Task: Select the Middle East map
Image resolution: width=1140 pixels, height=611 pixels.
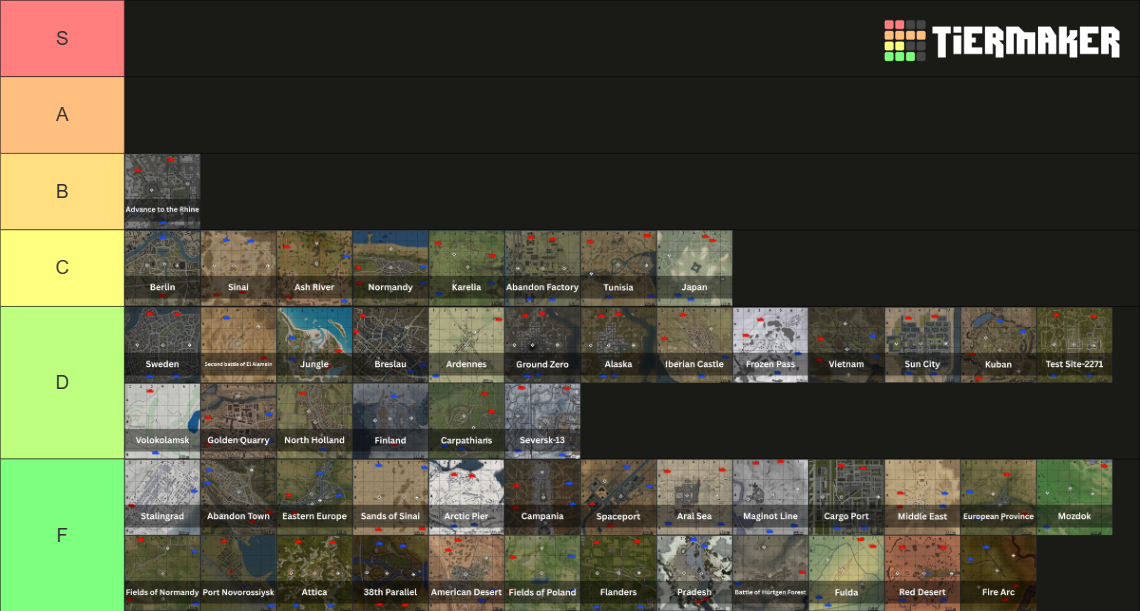Action: (922, 497)
